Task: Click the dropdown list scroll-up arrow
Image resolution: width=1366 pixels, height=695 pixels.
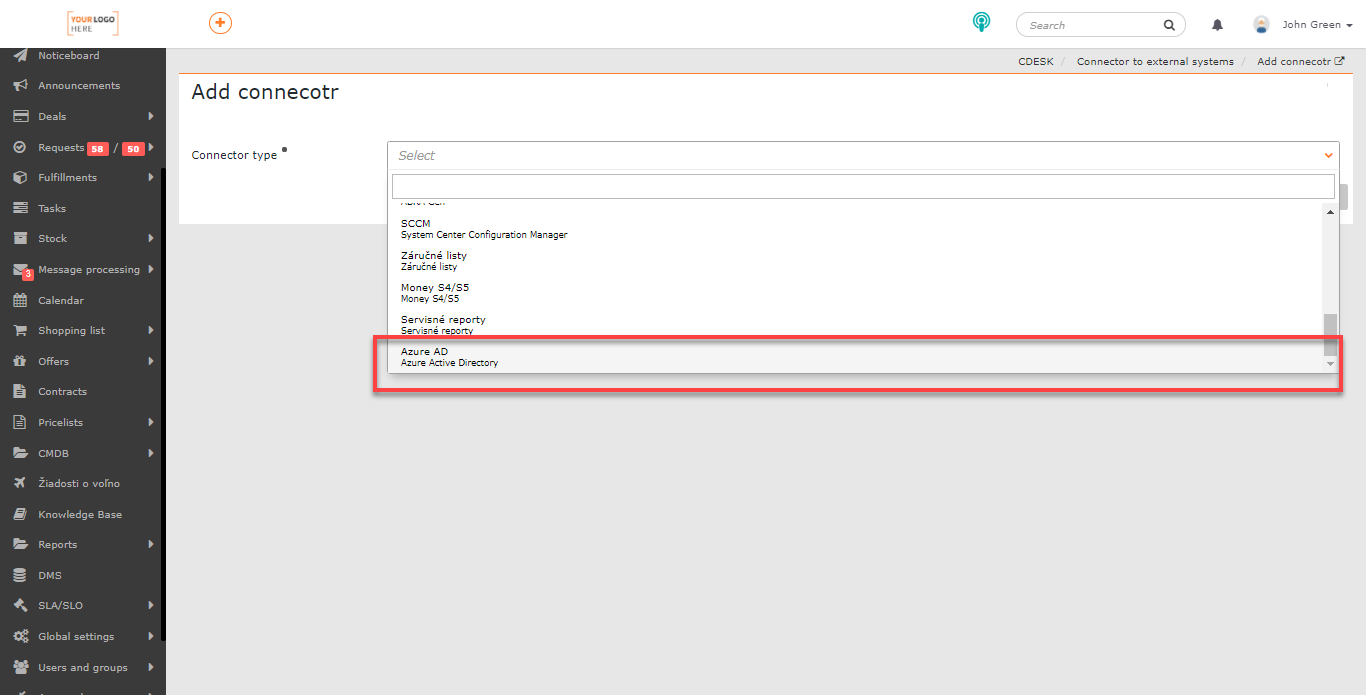Action: [x=1330, y=212]
